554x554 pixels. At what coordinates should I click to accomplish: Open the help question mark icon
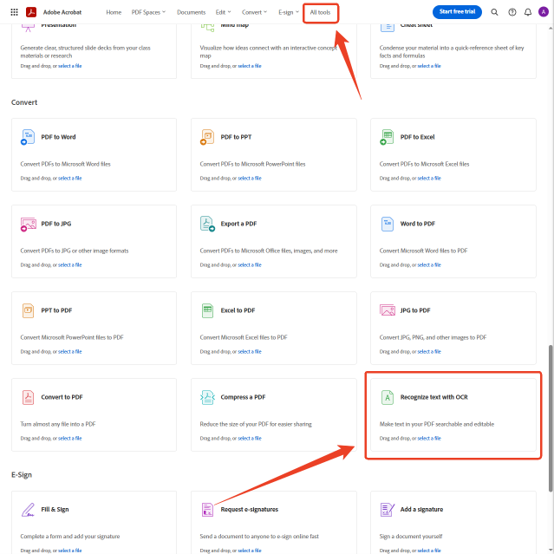coord(512,12)
